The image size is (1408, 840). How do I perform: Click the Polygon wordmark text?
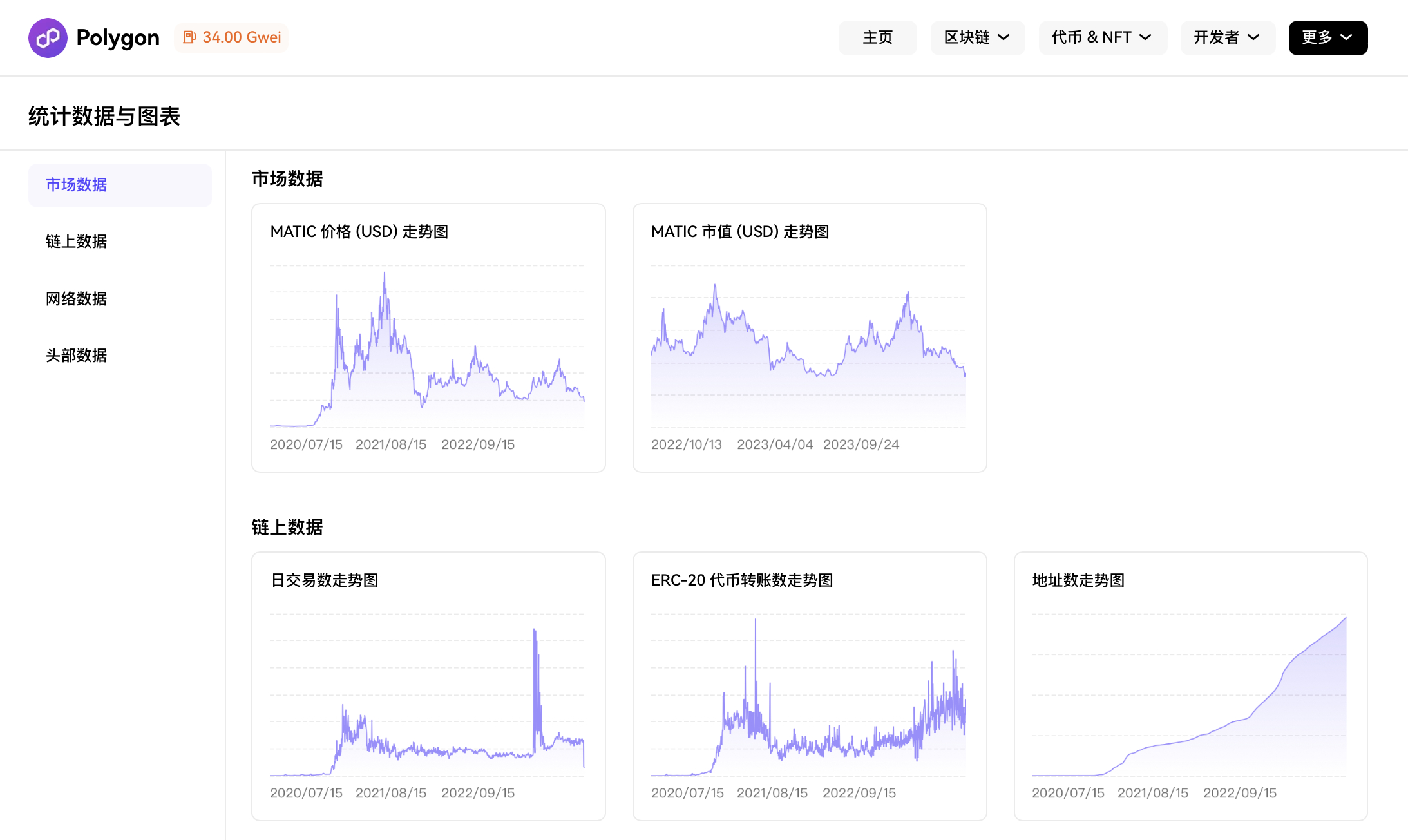(118, 38)
